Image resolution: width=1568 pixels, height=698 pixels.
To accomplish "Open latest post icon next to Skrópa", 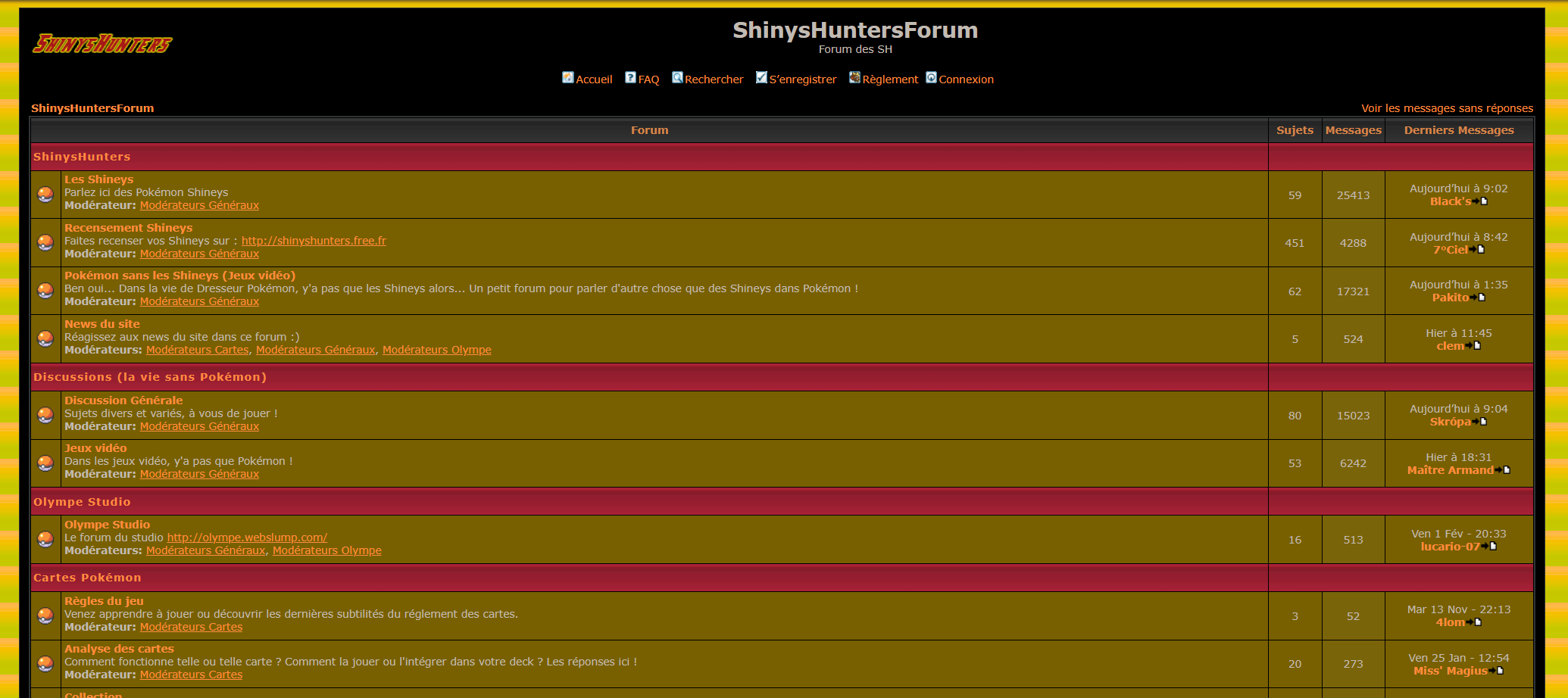I will pos(1479,422).
